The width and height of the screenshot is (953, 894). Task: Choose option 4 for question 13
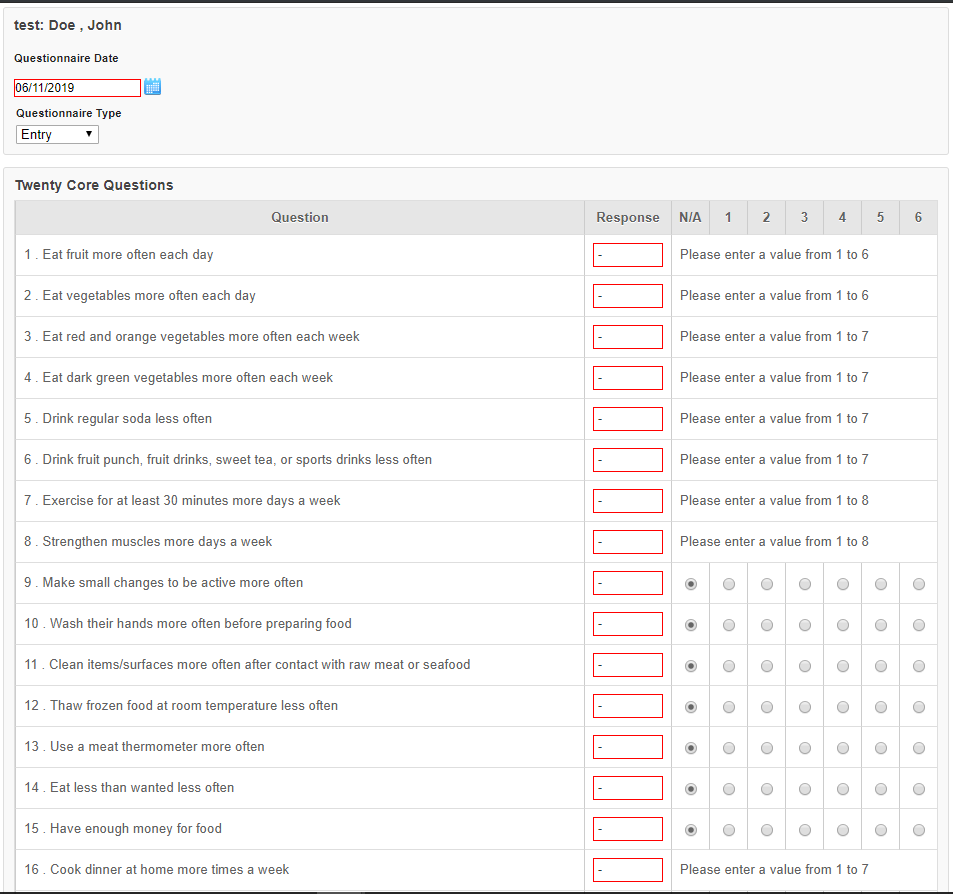[842, 748]
